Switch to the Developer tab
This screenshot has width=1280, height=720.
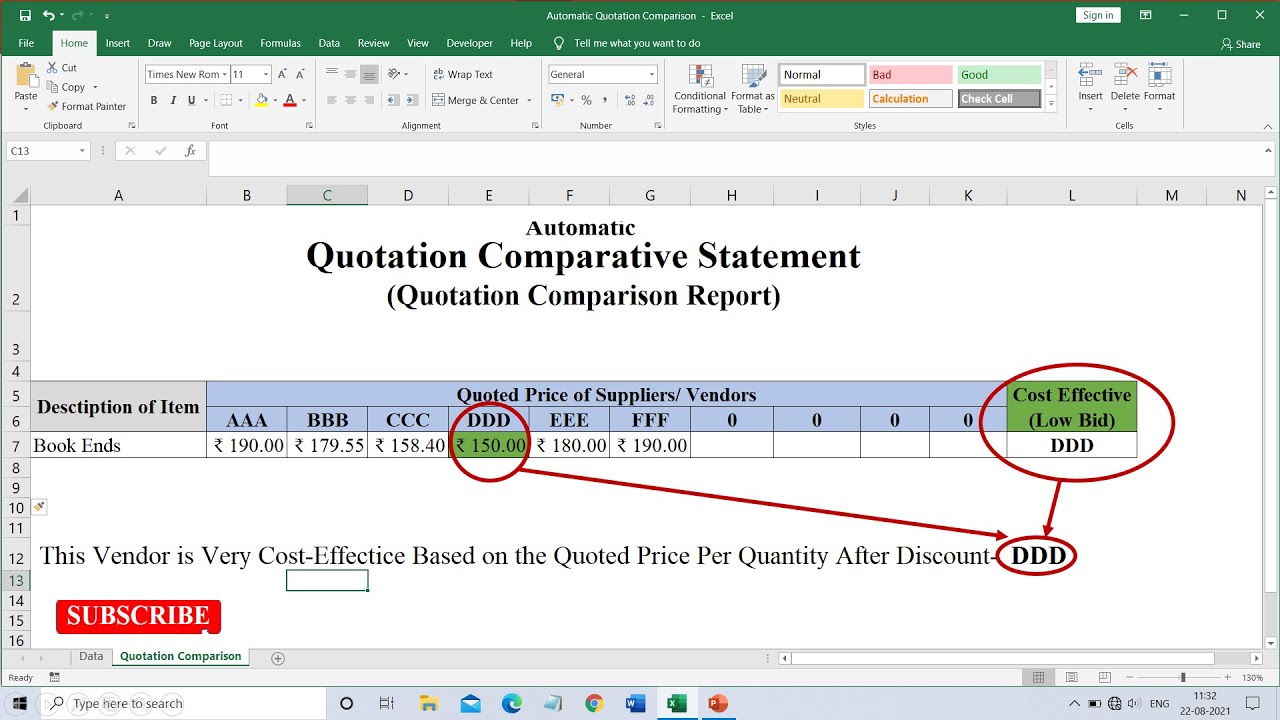pyautogui.click(x=469, y=43)
